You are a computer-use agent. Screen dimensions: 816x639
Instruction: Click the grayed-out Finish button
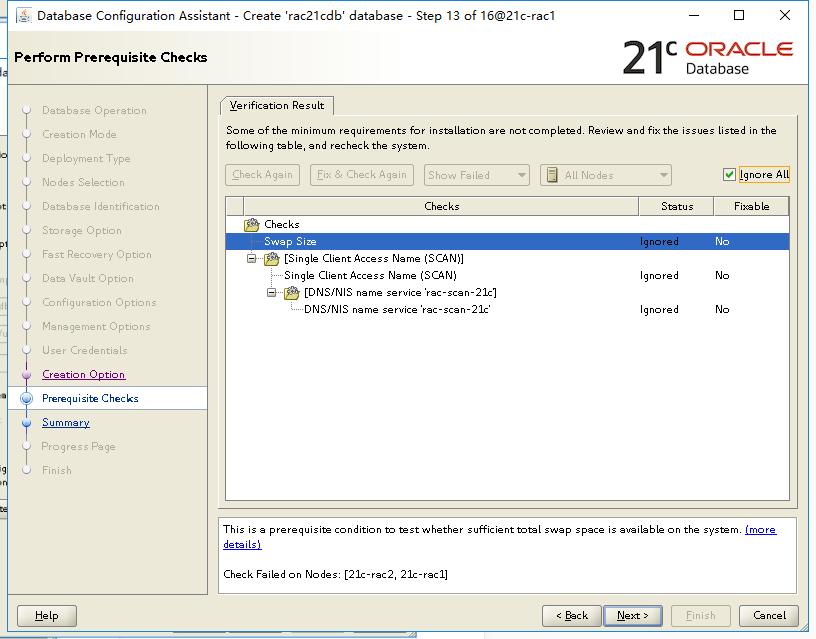click(700, 616)
